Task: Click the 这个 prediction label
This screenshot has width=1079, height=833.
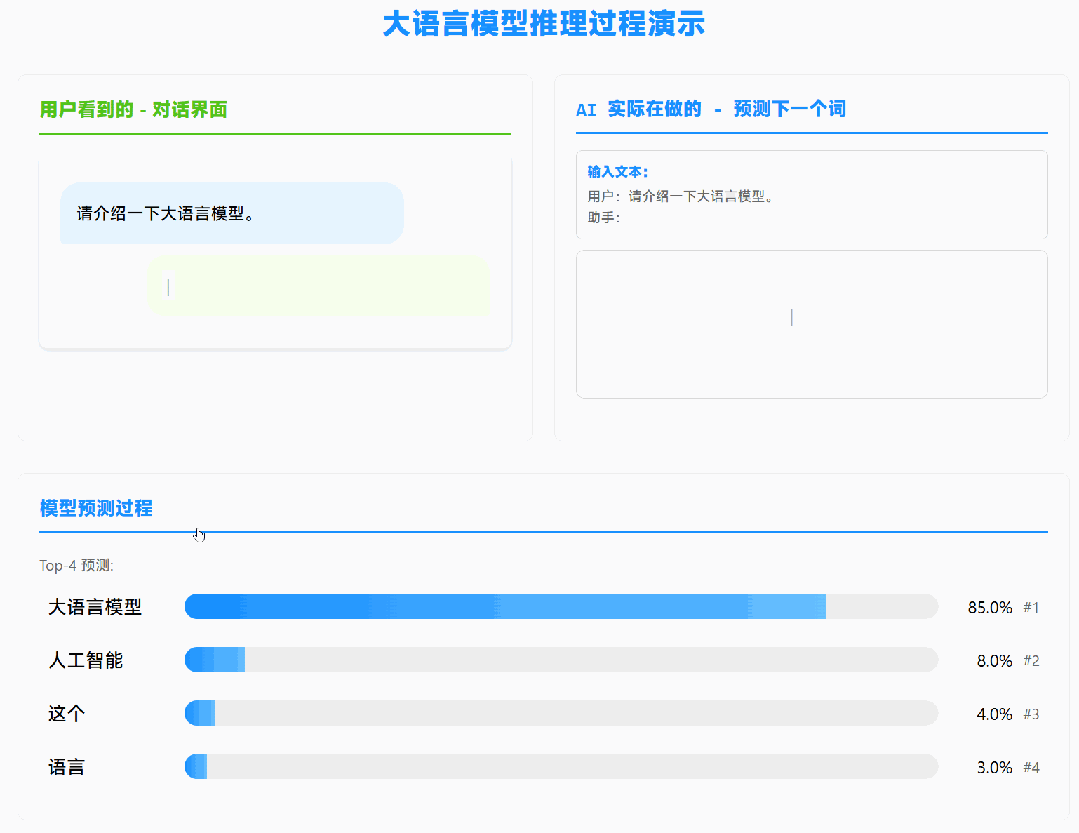Action: click(65, 713)
